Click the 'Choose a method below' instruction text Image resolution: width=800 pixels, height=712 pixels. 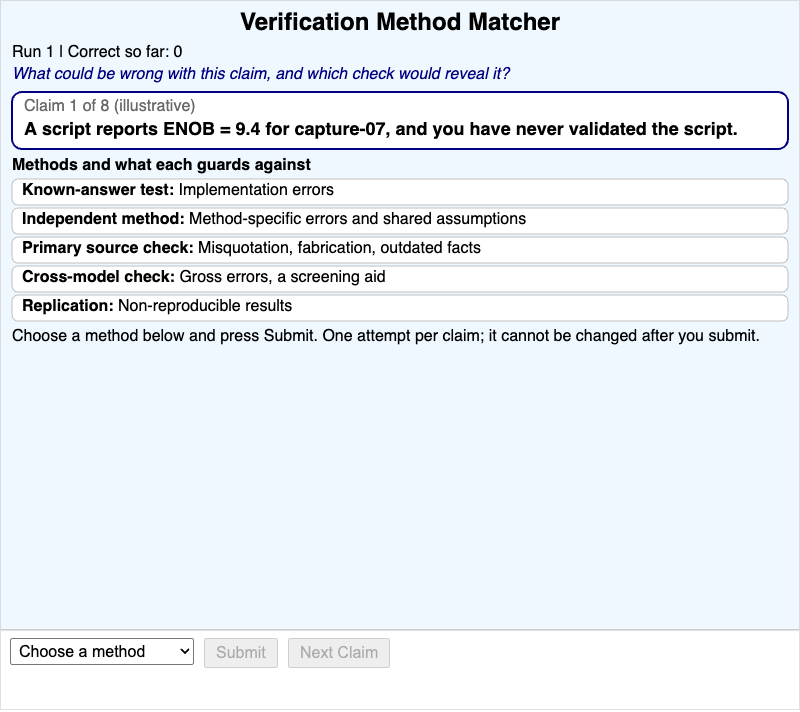click(386, 336)
